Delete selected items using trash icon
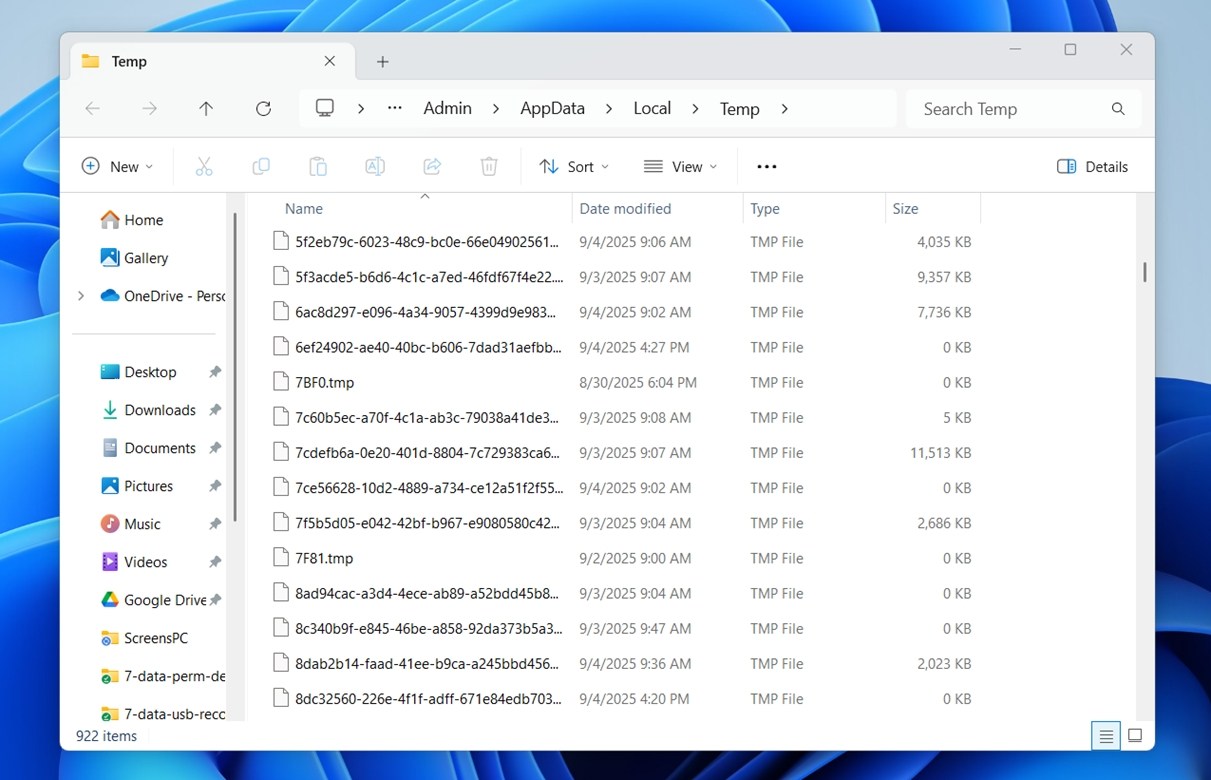Viewport: 1211px width, 780px height. [x=489, y=166]
